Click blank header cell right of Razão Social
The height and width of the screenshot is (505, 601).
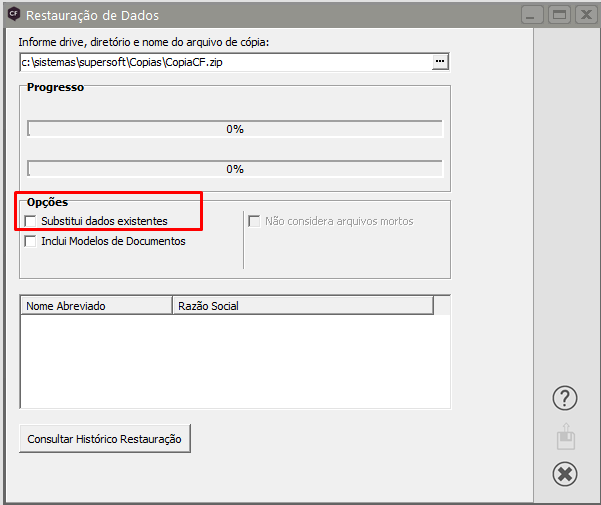click(x=442, y=305)
